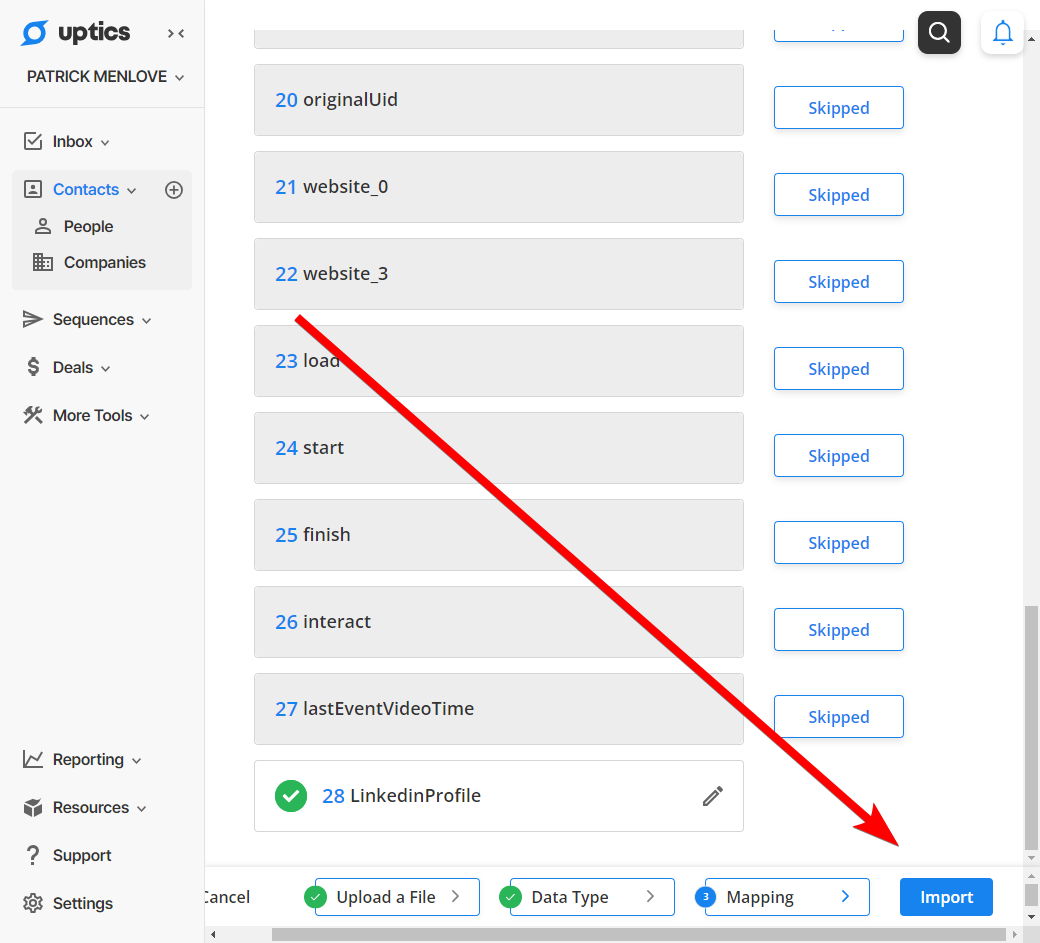
Task: Open the search icon button
Action: (939, 32)
